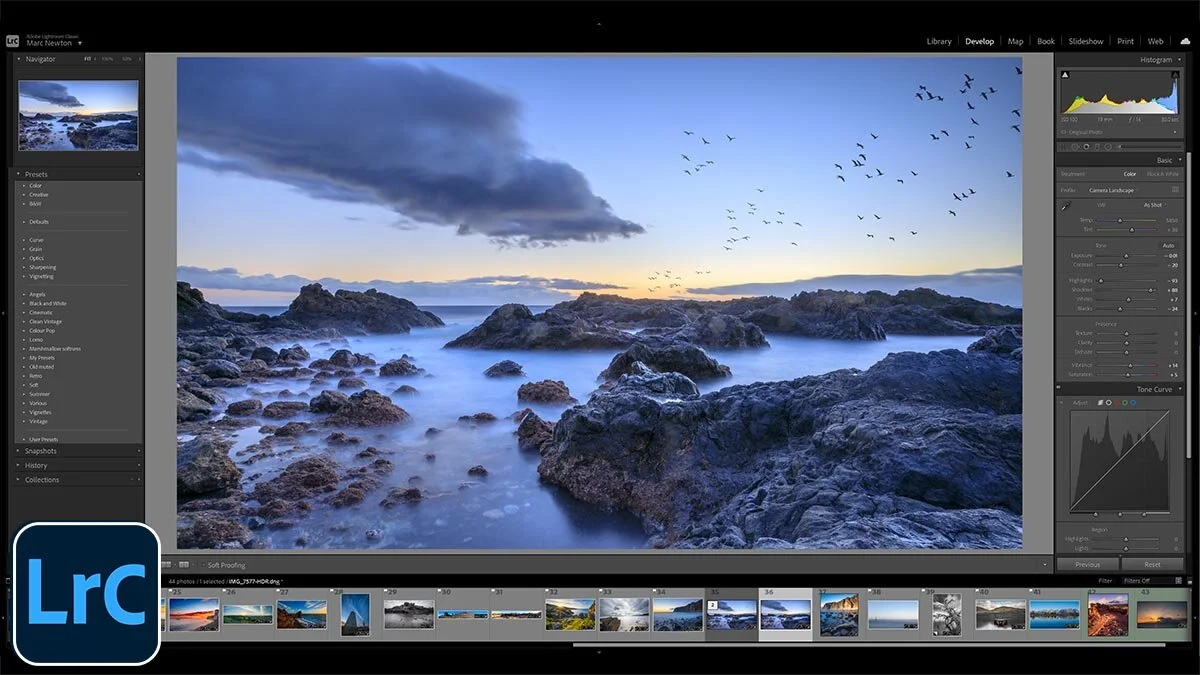The height and width of the screenshot is (675, 1200).
Task: Expand the Collections panel
Action: pyautogui.click(x=40, y=479)
